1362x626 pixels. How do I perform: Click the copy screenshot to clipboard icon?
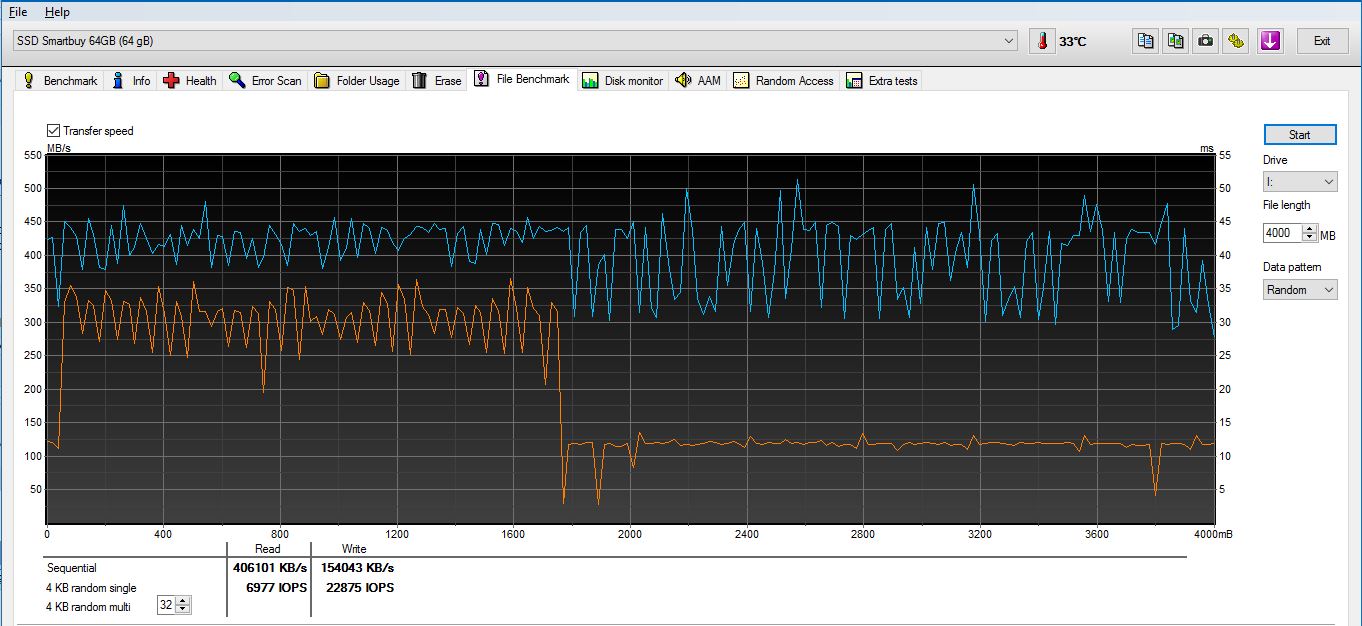(x=1176, y=41)
